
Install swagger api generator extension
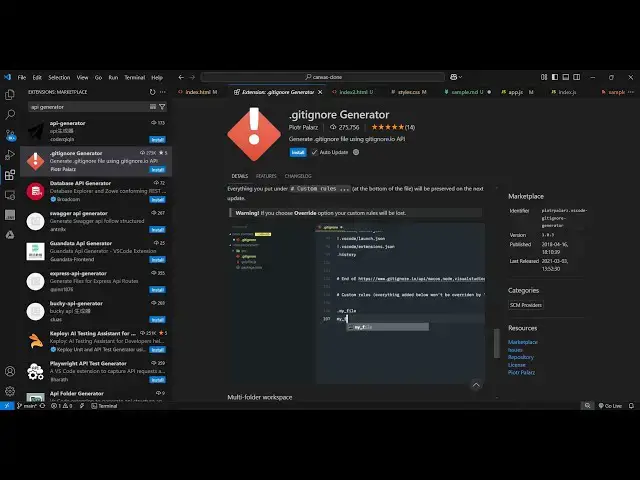157,230
